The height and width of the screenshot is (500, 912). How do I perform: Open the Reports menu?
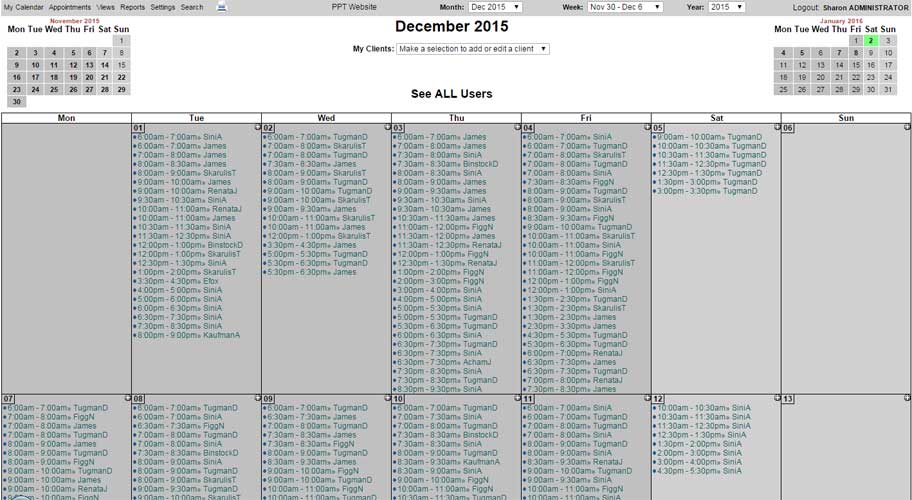pos(133,7)
